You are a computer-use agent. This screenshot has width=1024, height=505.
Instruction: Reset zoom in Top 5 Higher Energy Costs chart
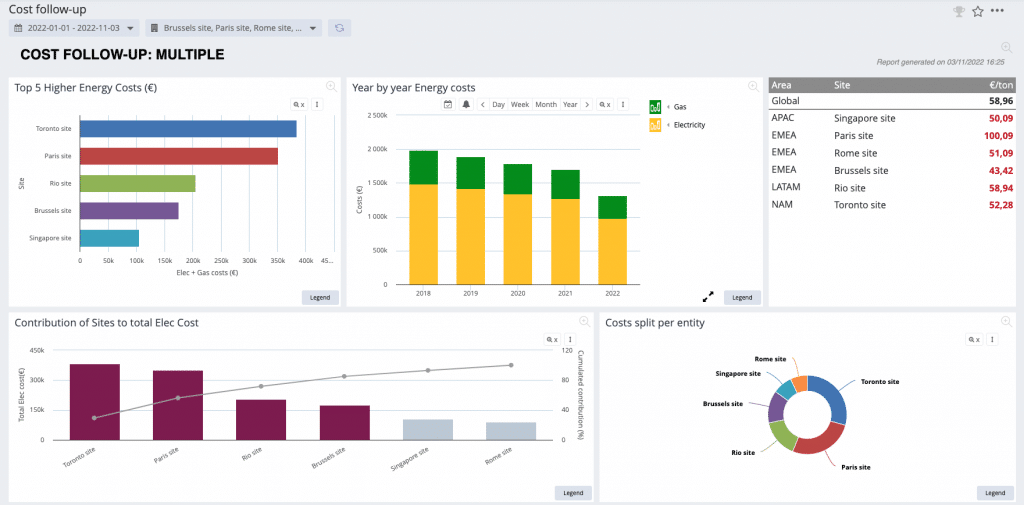[298, 105]
